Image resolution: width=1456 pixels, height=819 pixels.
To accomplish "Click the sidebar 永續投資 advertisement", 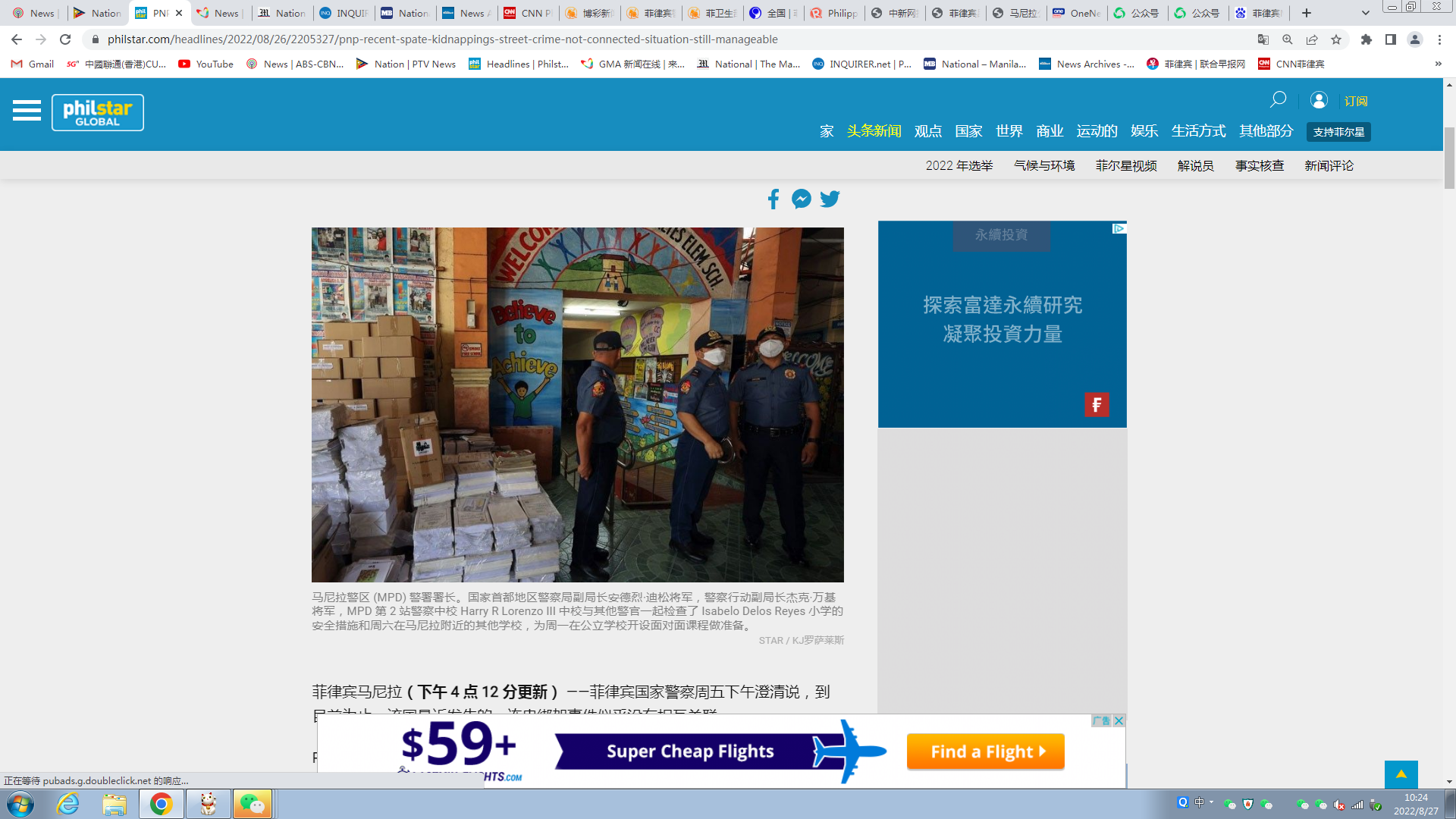I will 1002,324.
